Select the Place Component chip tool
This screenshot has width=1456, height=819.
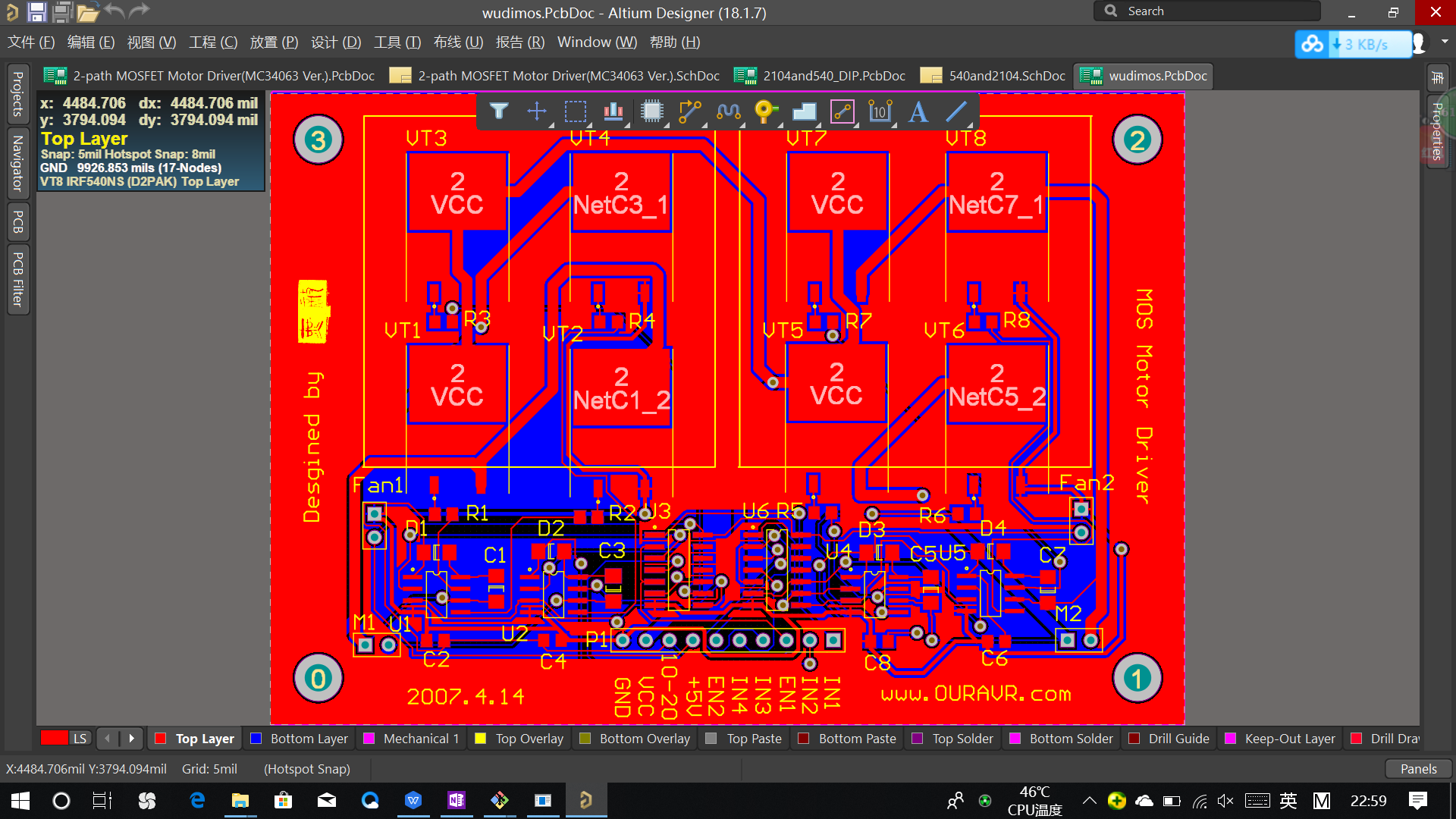pos(651,111)
